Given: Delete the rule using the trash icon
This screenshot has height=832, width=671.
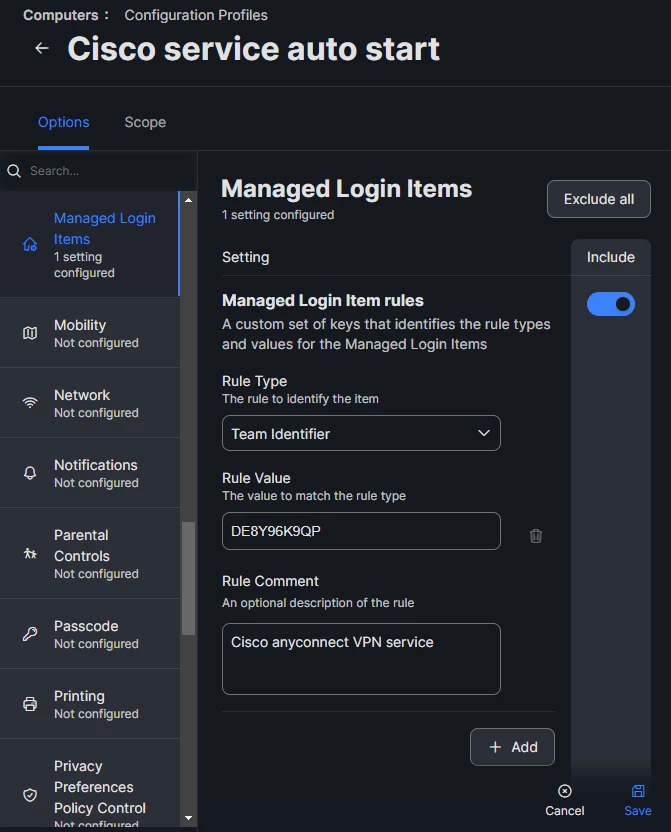Looking at the screenshot, I should (x=536, y=536).
